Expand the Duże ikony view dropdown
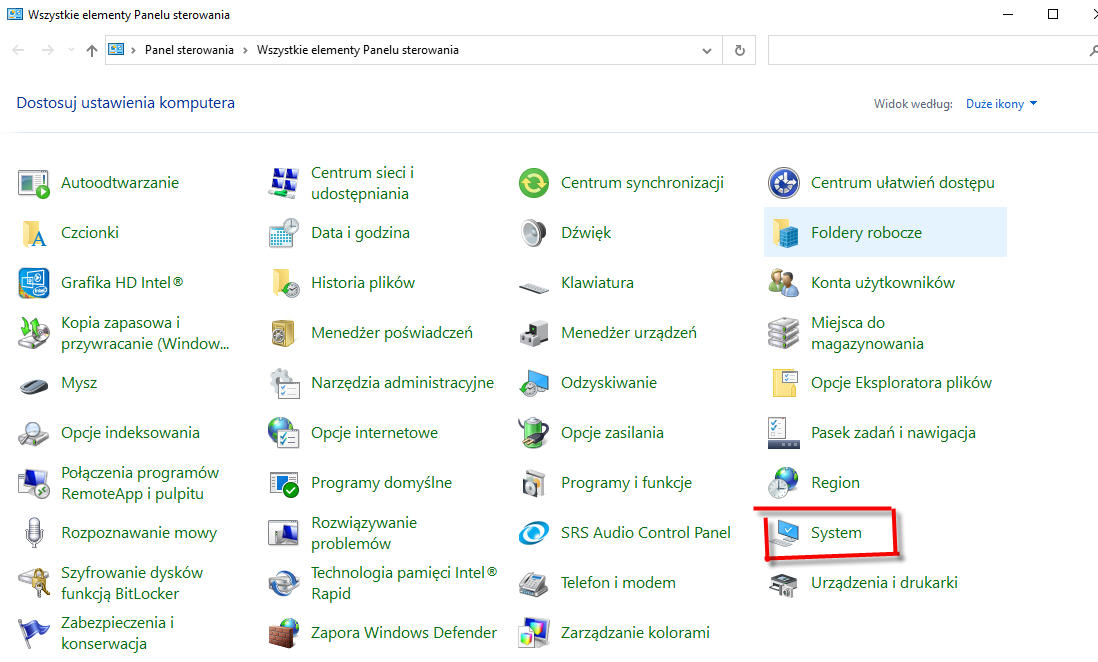The width and height of the screenshot is (1098, 662). [x=1001, y=104]
